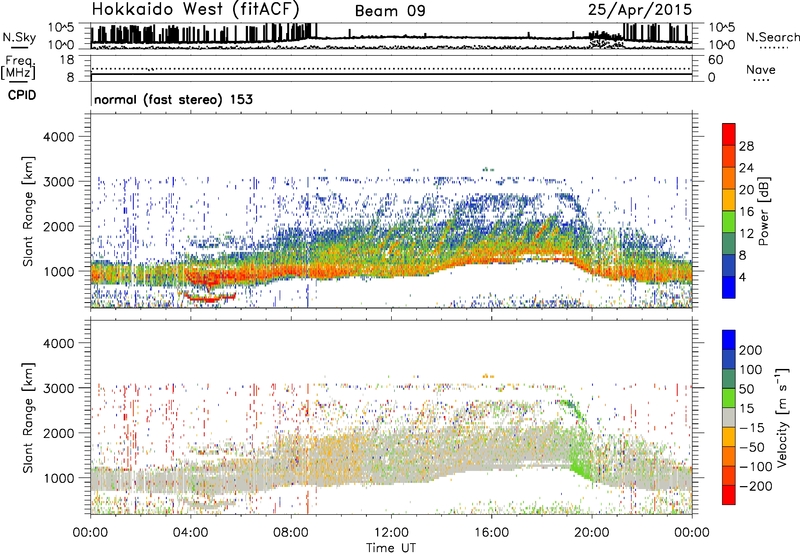Click the '20:00' time tick label
The width and height of the screenshot is (800, 554).
point(592,533)
